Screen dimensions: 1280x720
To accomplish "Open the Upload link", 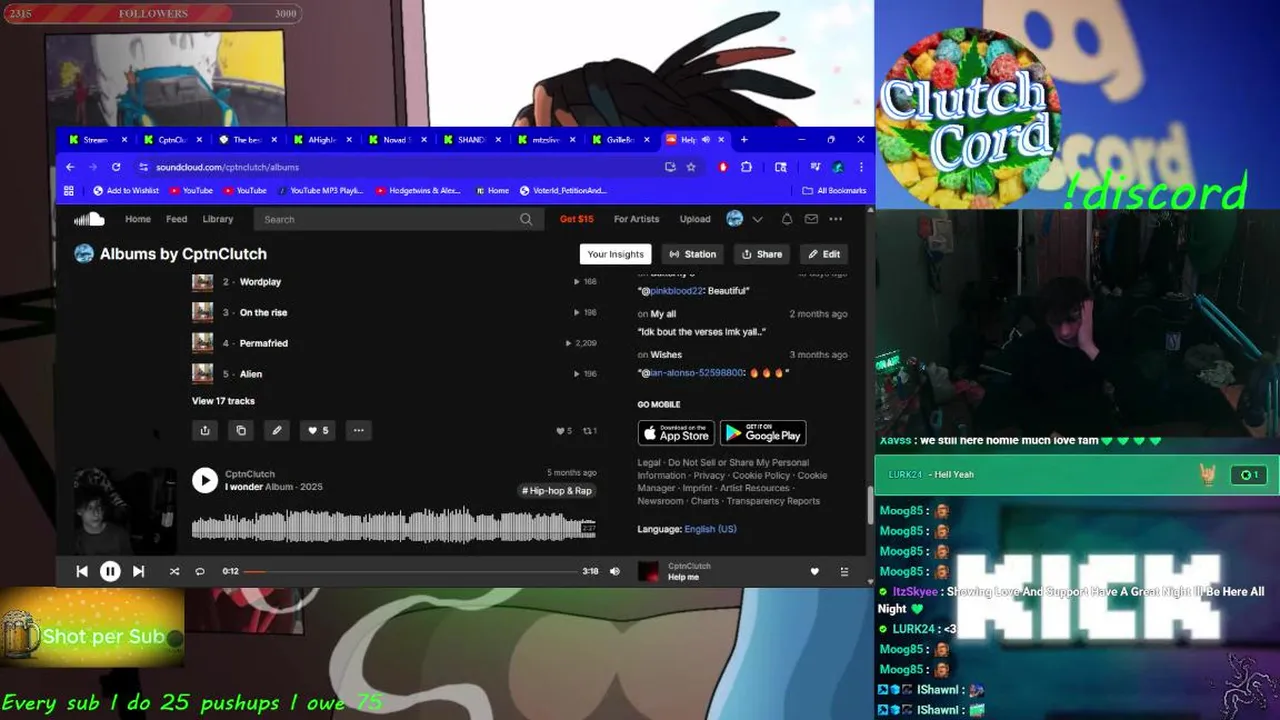I will coord(695,219).
